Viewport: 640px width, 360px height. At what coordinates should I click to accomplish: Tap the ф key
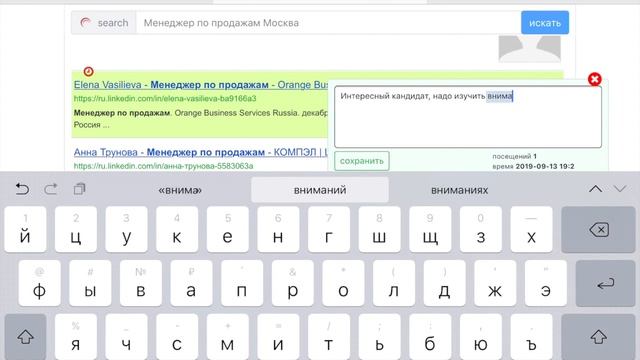click(x=40, y=284)
